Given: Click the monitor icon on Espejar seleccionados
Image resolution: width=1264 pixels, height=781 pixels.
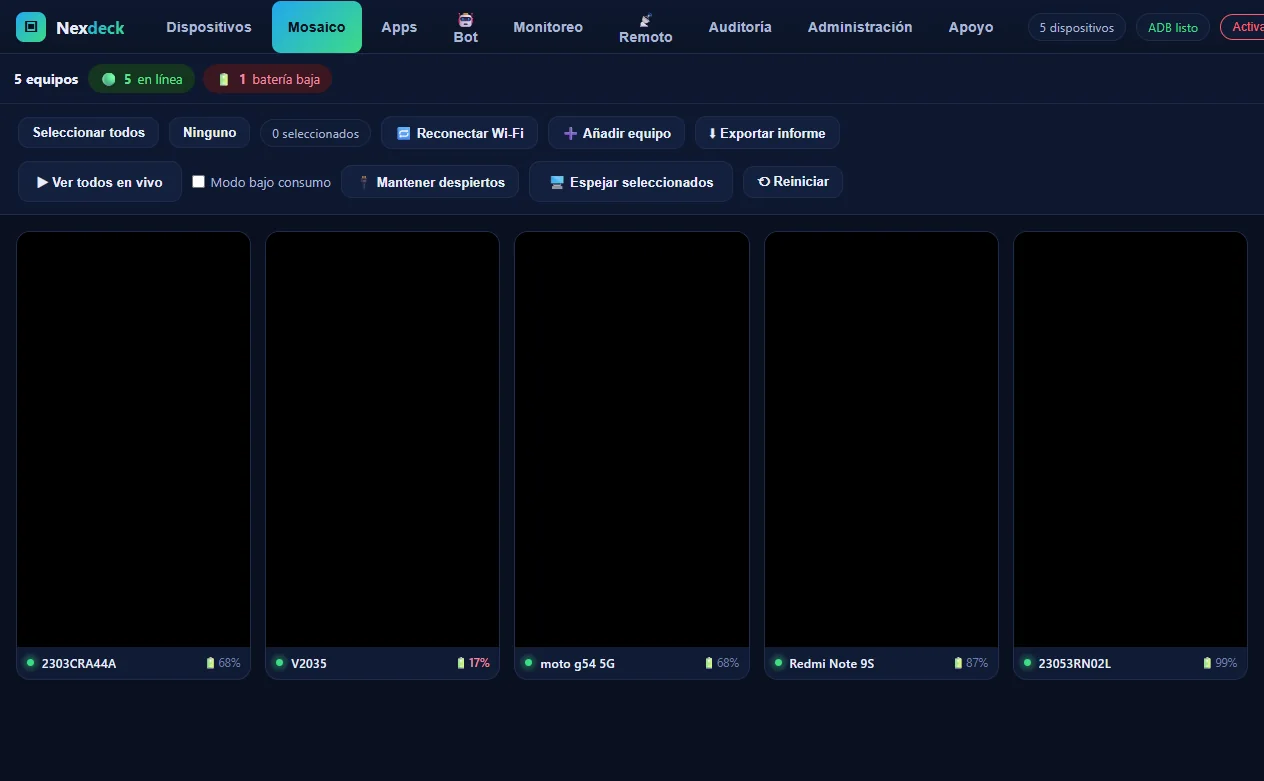Looking at the screenshot, I should click(x=557, y=182).
